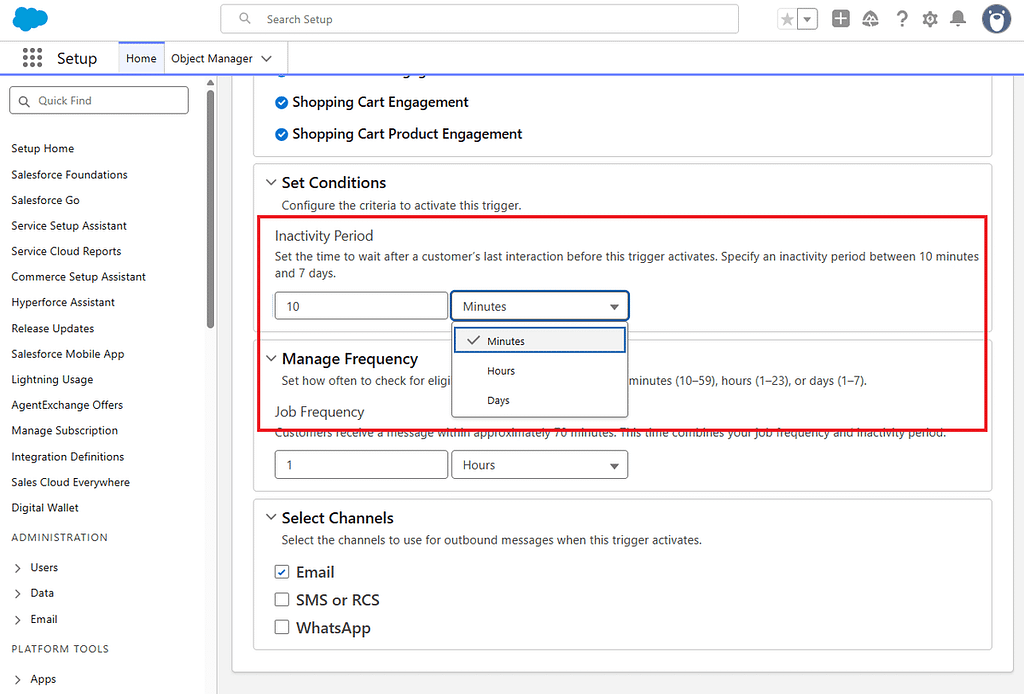Switch to the Home tab
The image size is (1024, 694).
pyautogui.click(x=141, y=58)
